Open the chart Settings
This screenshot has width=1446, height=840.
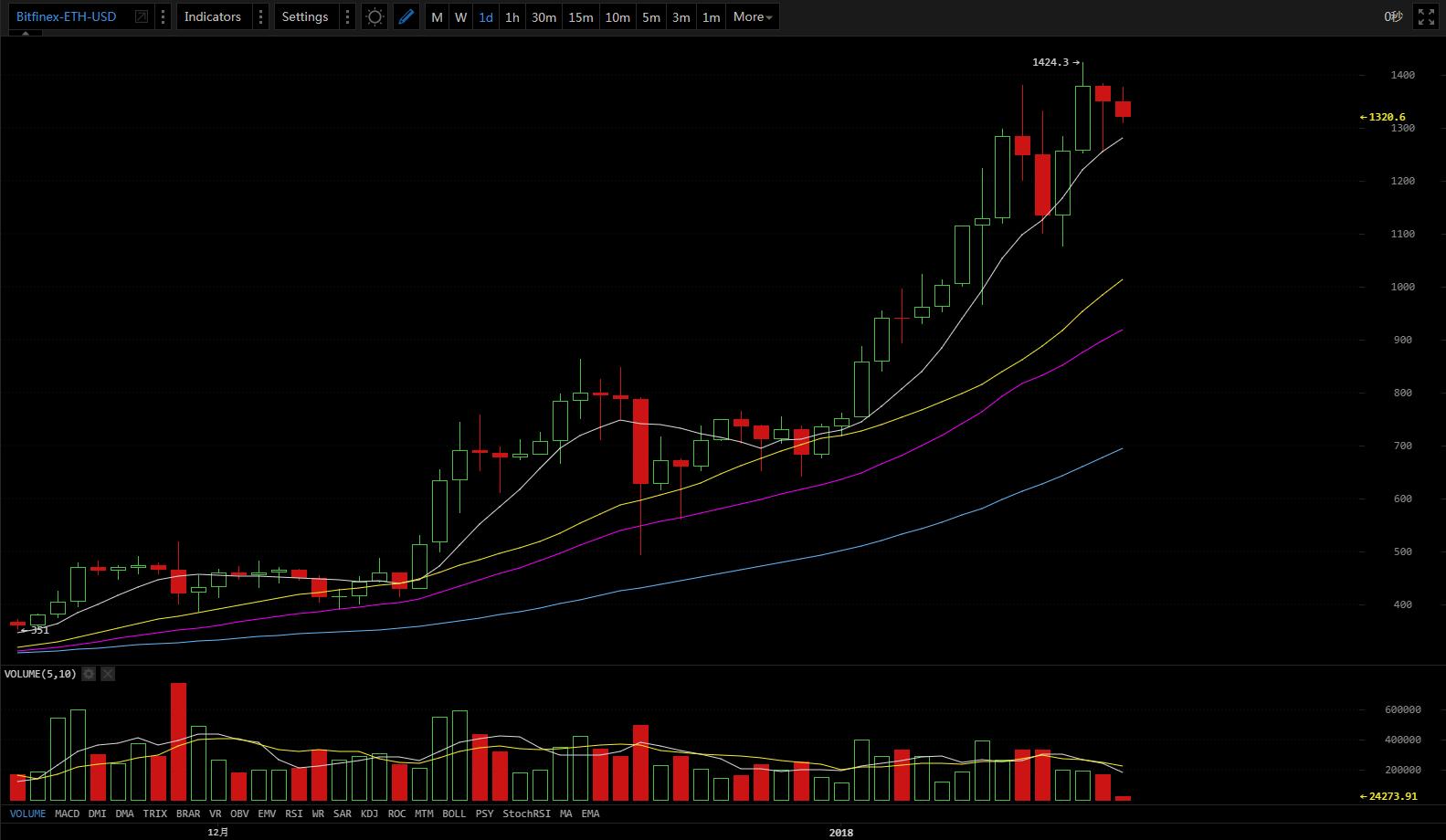click(x=305, y=16)
